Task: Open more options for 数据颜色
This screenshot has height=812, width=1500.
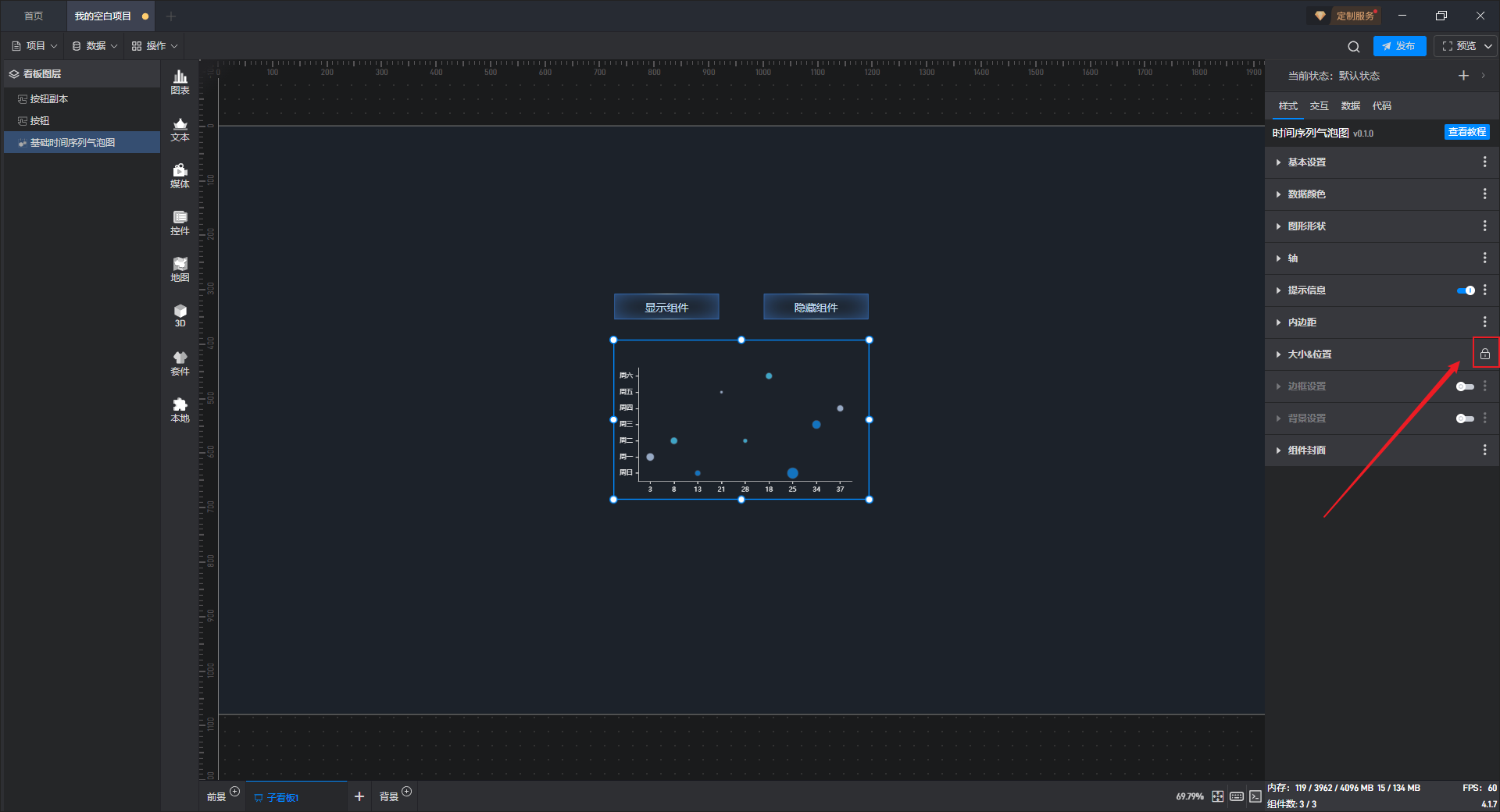Action: point(1485,194)
